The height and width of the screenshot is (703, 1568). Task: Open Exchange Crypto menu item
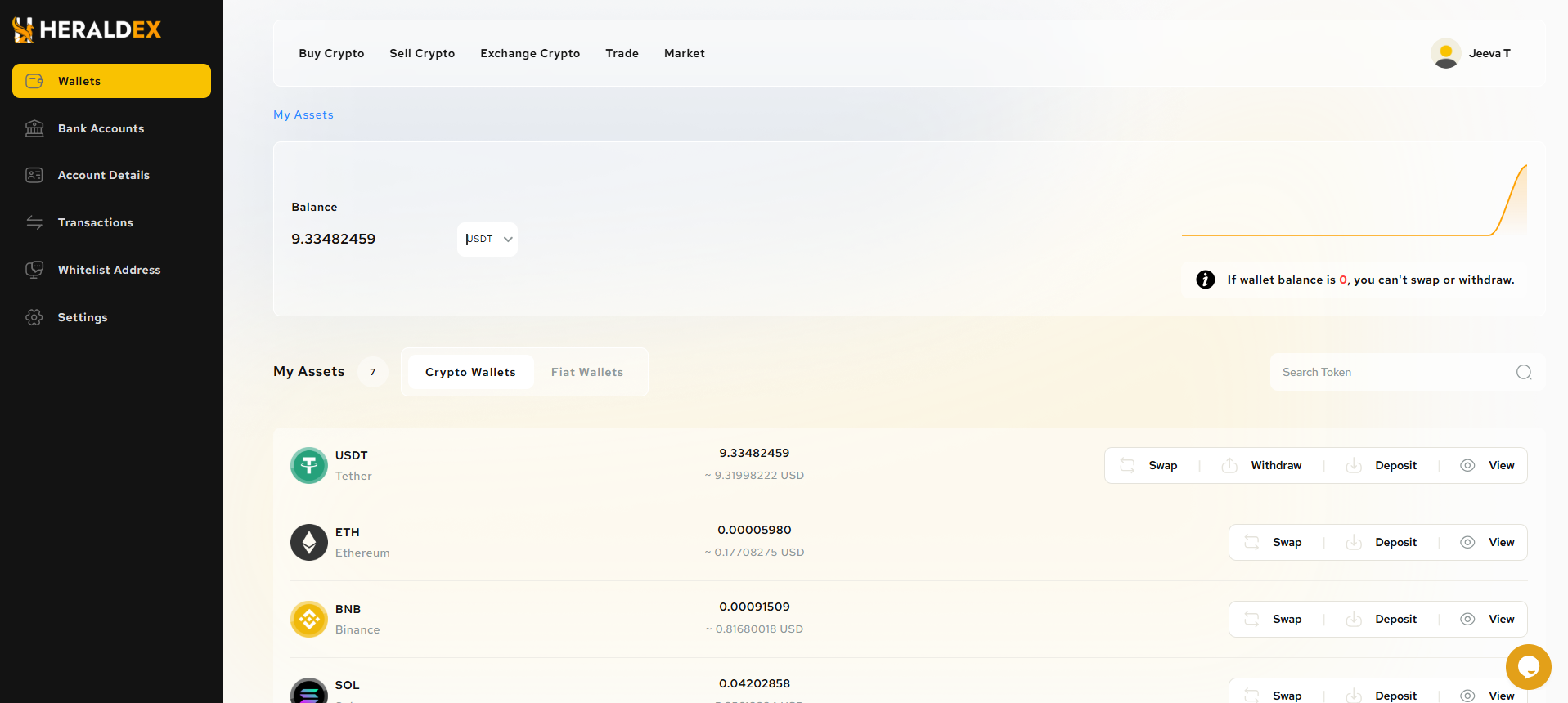[530, 54]
